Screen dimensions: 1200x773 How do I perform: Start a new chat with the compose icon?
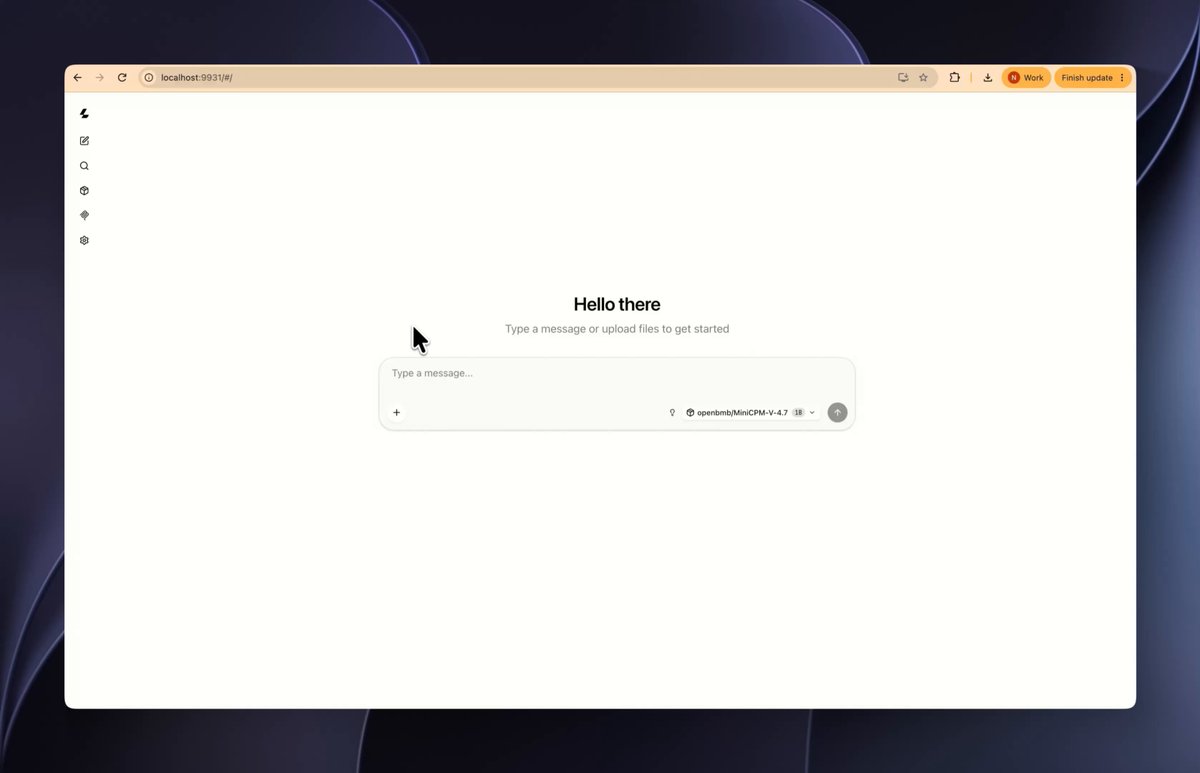[x=84, y=141]
